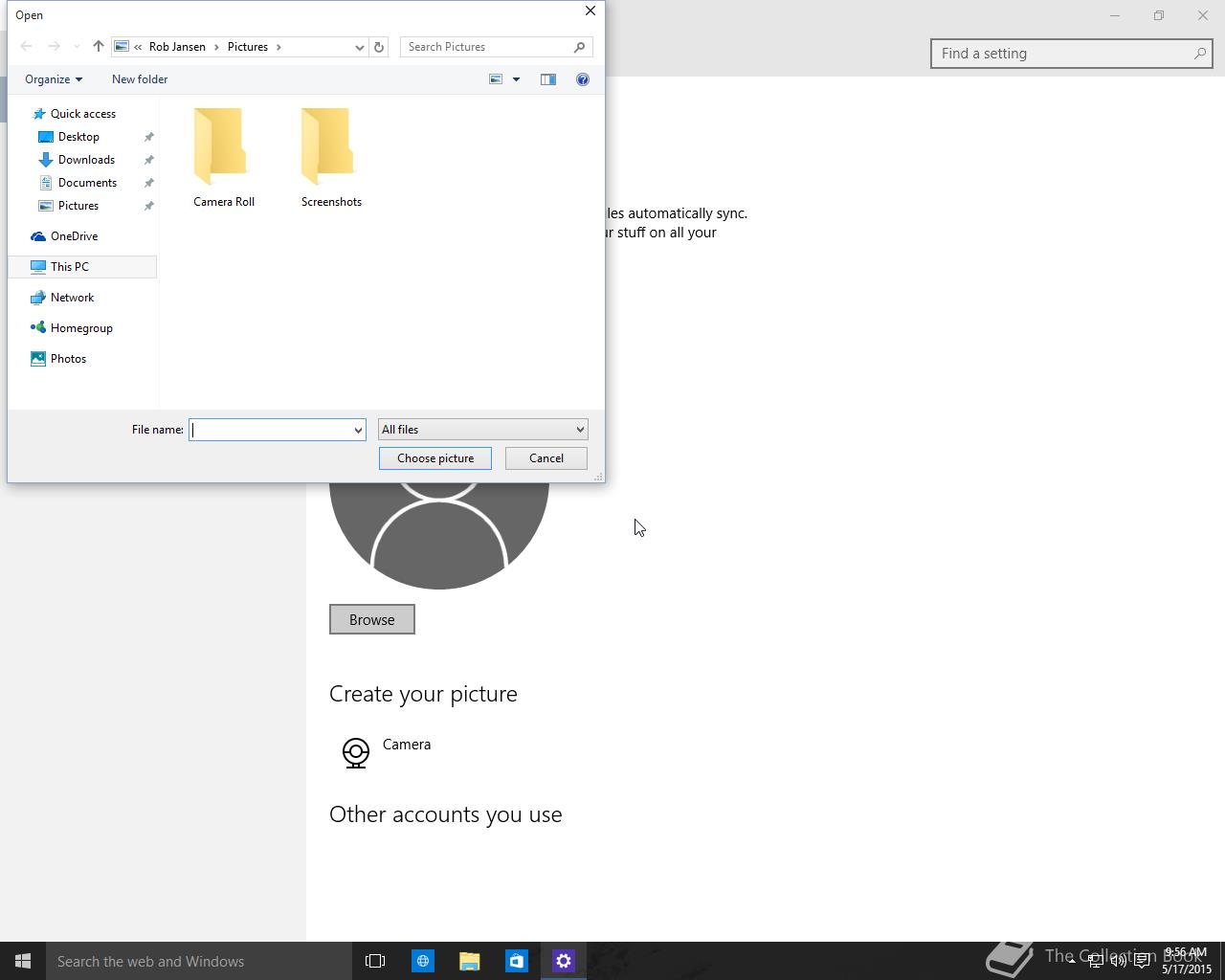Open browser globe icon on taskbar
The height and width of the screenshot is (980, 1225).
[422, 961]
